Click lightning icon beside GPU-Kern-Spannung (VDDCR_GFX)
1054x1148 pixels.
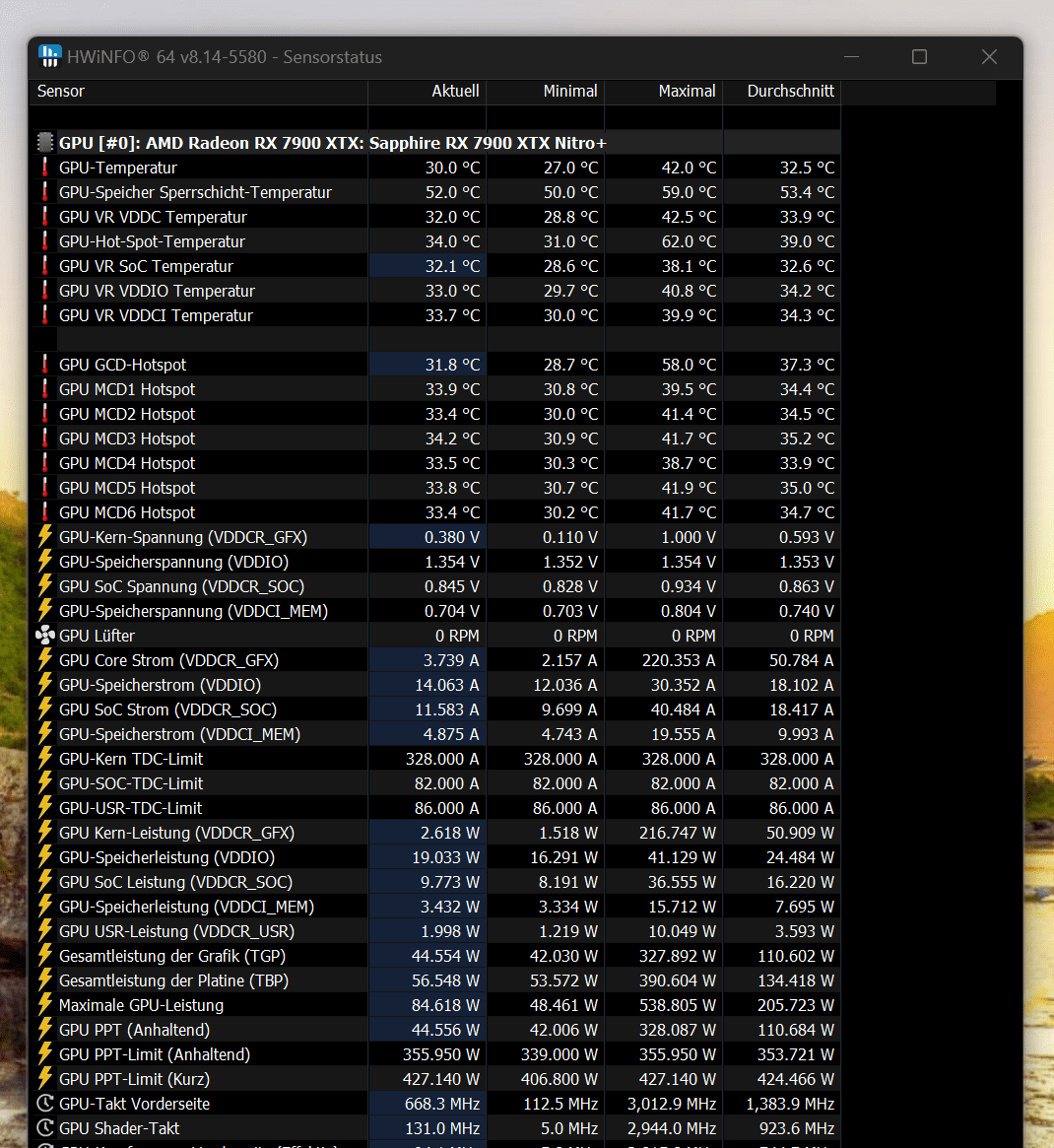click(x=45, y=537)
